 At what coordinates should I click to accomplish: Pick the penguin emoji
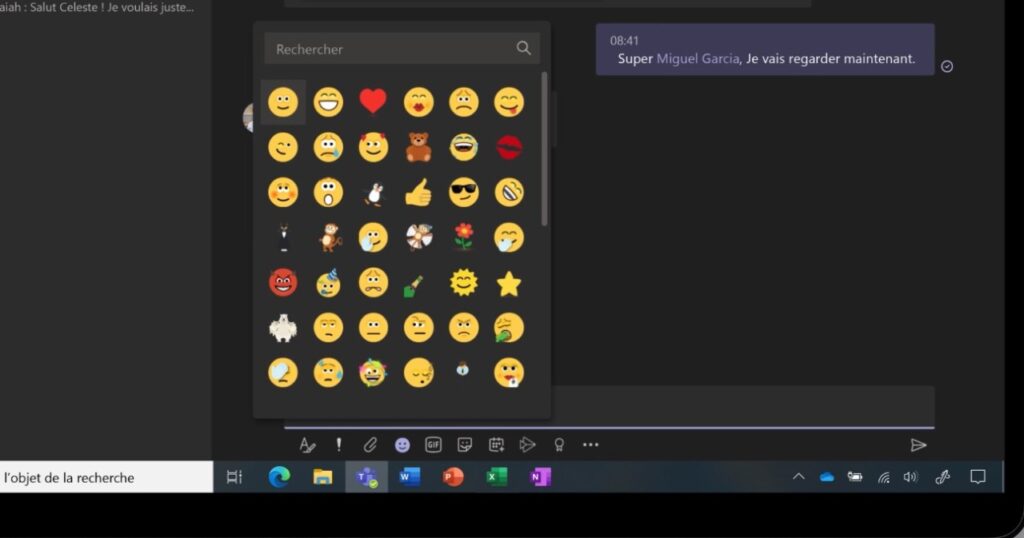tap(374, 193)
